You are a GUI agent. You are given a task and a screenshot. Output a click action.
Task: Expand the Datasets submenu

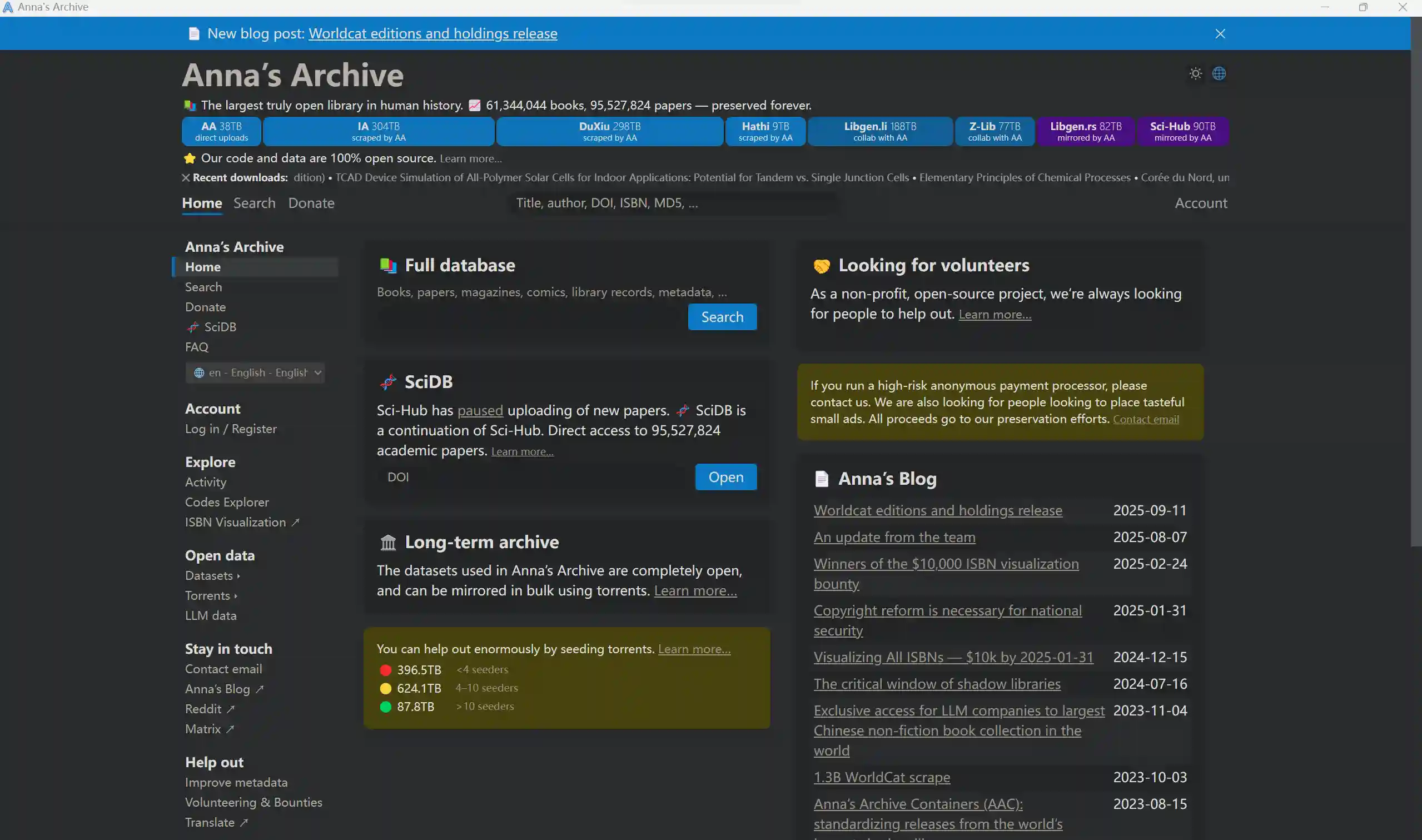tap(213, 576)
